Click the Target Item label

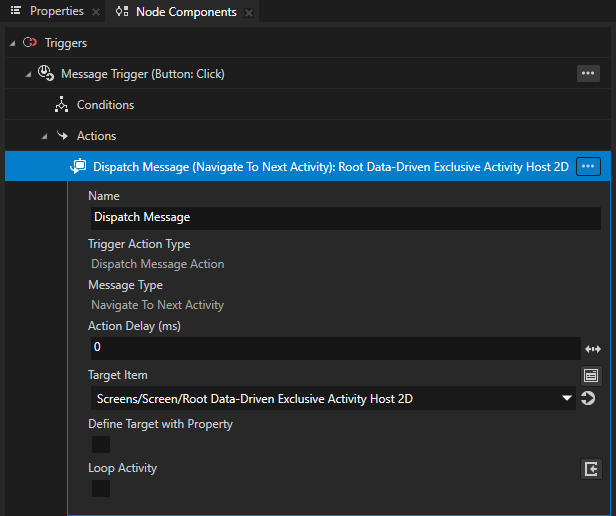(x=118, y=375)
